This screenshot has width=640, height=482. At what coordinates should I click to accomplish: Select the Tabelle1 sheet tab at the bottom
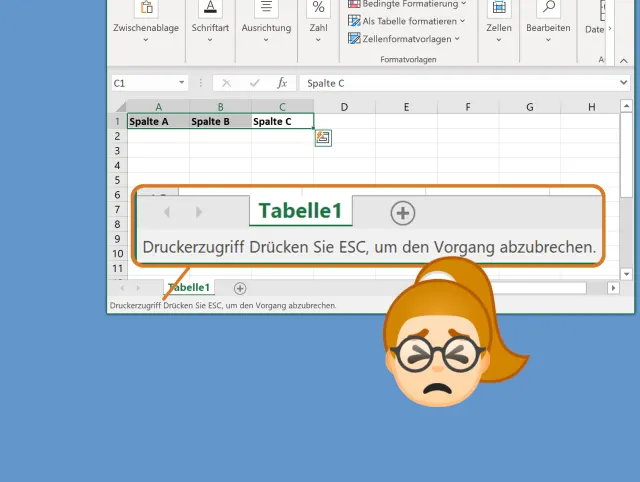tap(189, 288)
